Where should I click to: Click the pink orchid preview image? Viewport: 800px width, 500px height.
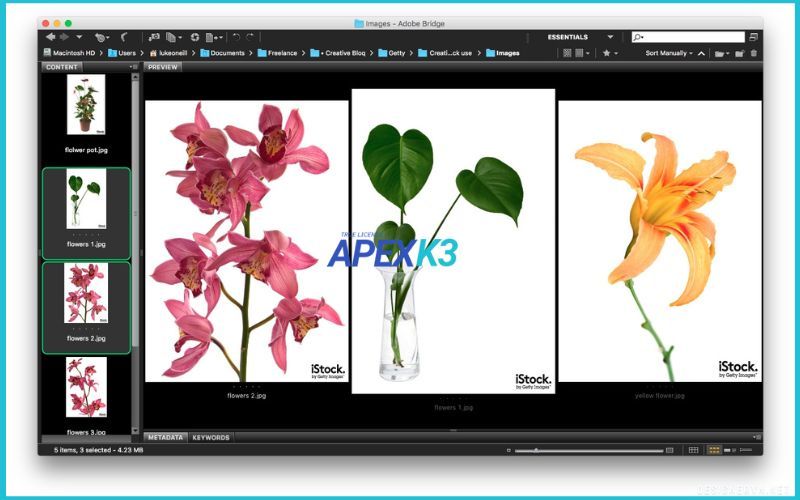[x=246, y=241]
